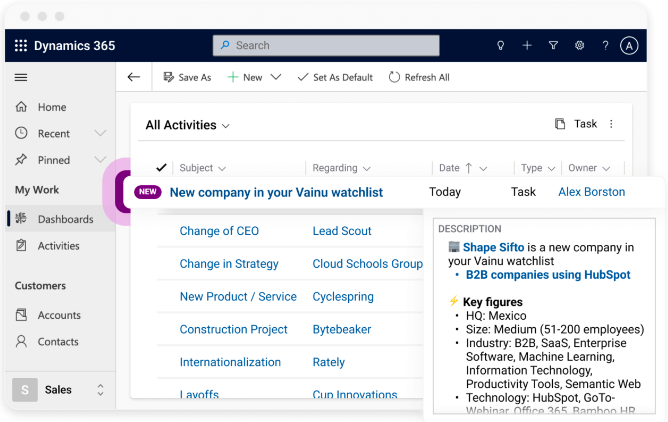Open the Sales area switcher arrows
The image size is (668, 422).
pyautogui.click(x=101, y=390)
